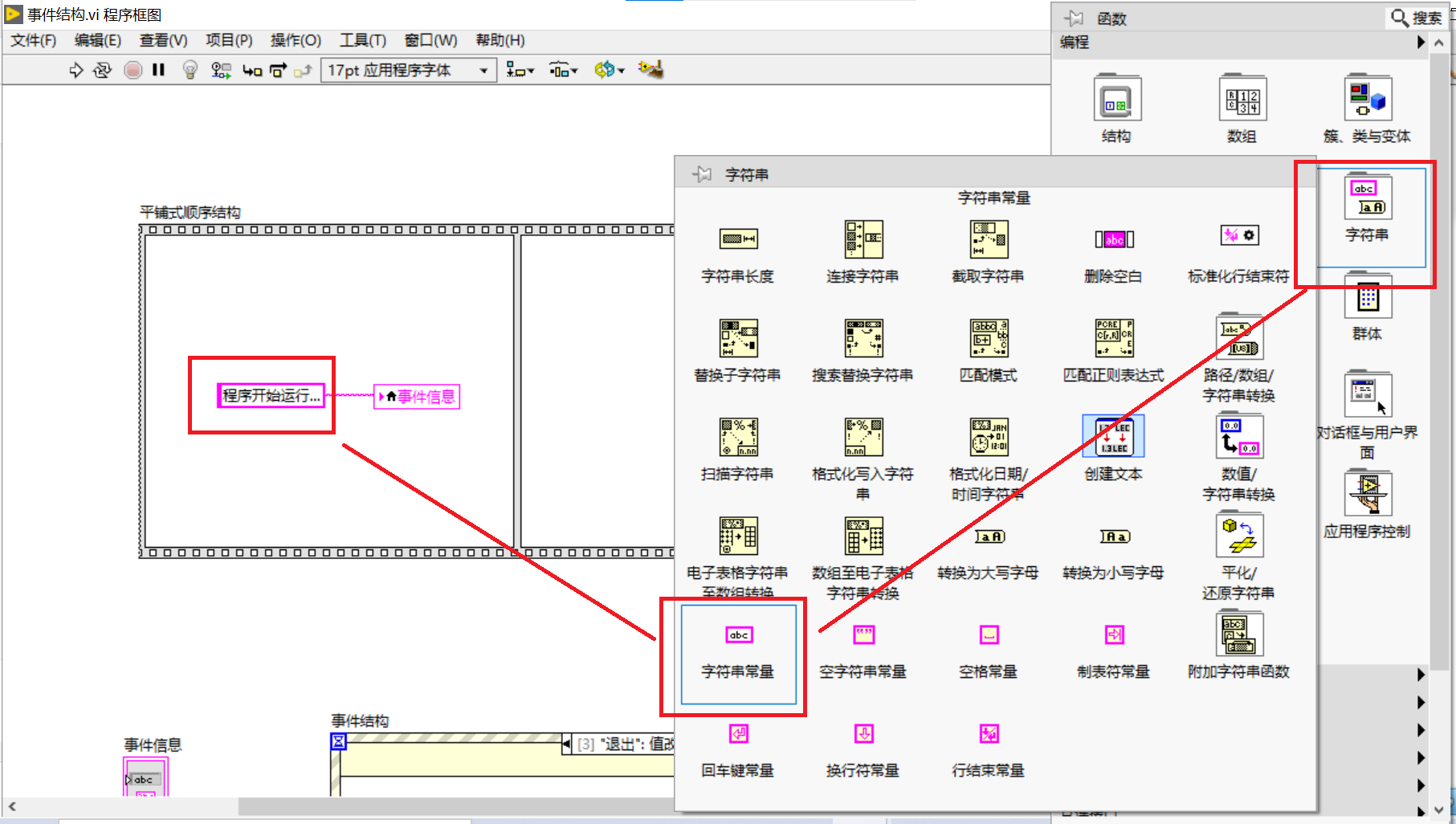Open the 文件(F) menu
The height and width of the screenshot is (824, 1456).
33,40
